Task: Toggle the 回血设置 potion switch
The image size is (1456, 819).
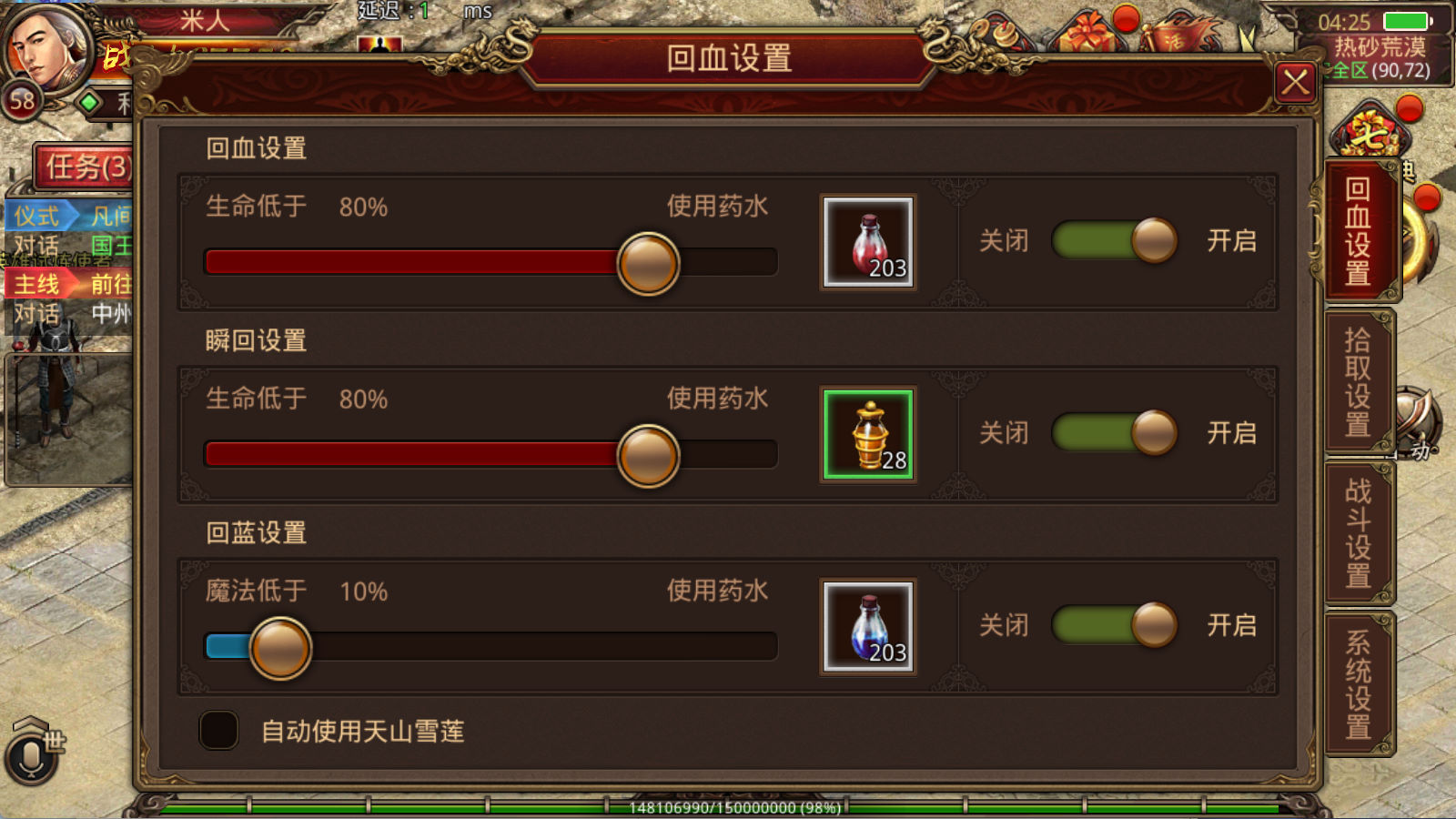Action: (x=1116, y=241)
